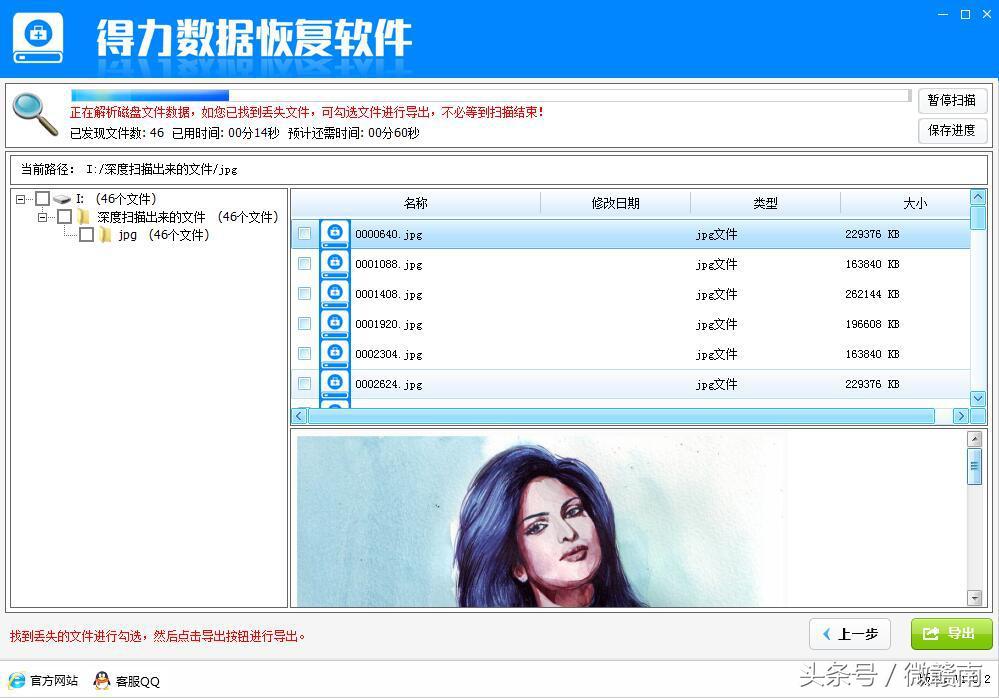Image resolution: width=999 pixels, height=698 pixels.
Task: Click the 暂停扫描 button
Action: 951,101
